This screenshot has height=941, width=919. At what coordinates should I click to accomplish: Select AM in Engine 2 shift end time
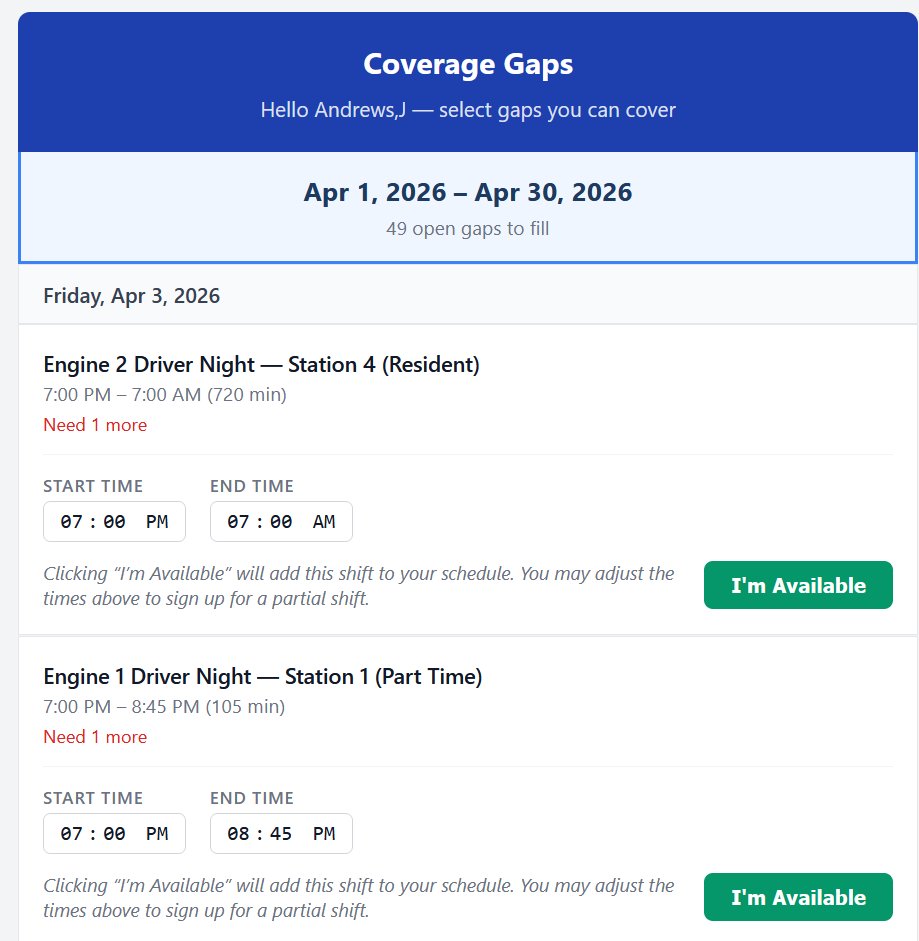tap(324, 522)
